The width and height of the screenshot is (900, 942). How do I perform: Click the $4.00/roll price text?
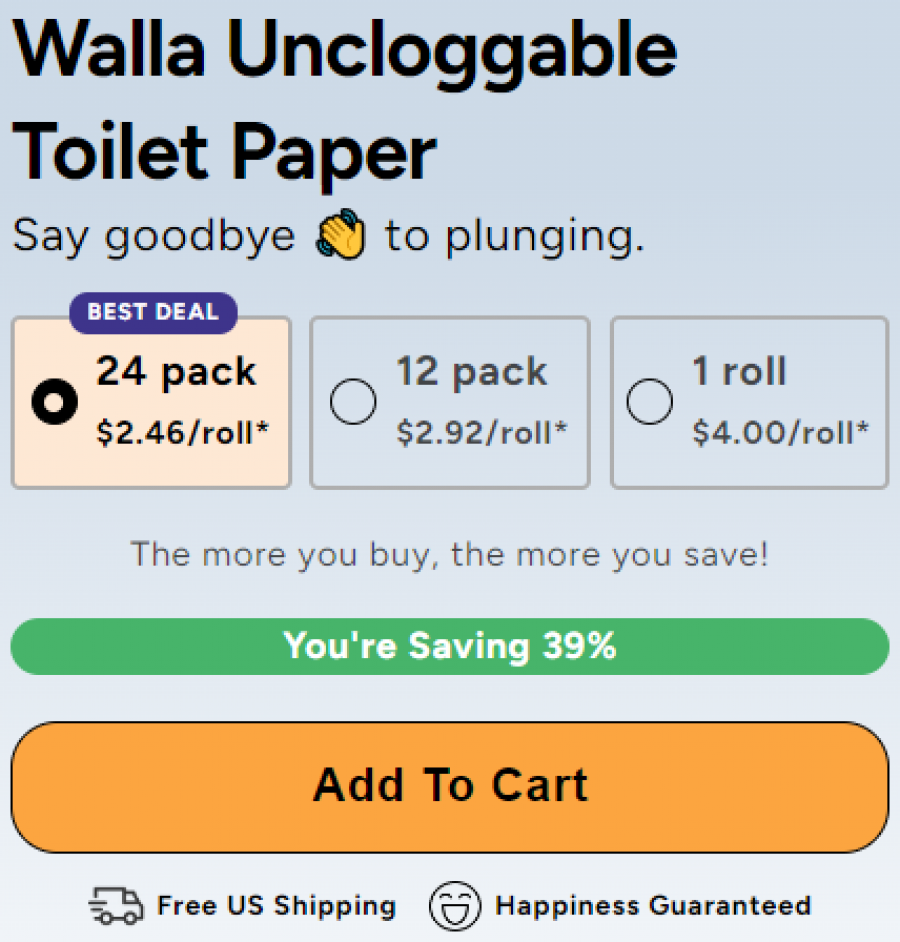pos(780,433)
